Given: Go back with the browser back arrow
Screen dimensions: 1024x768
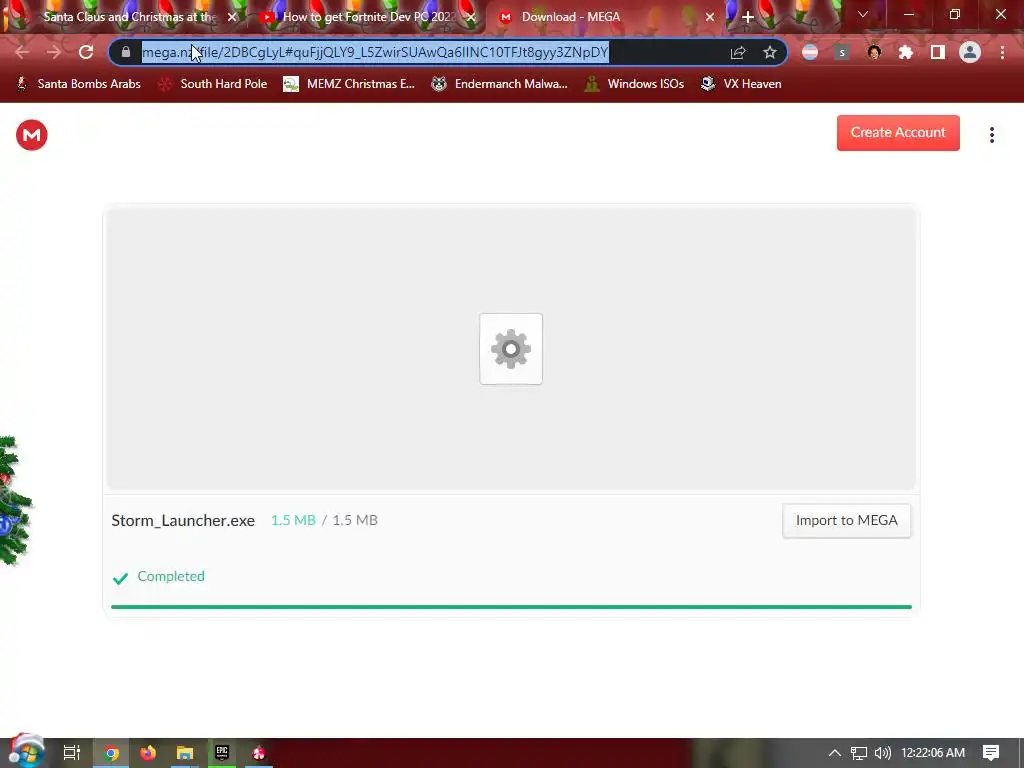Looking at the screenshot, I should pos(22,52).
